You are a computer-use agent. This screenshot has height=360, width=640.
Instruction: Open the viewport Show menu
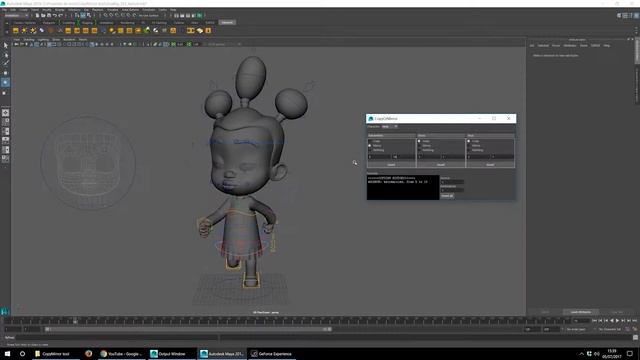click(x=56, y=40)
